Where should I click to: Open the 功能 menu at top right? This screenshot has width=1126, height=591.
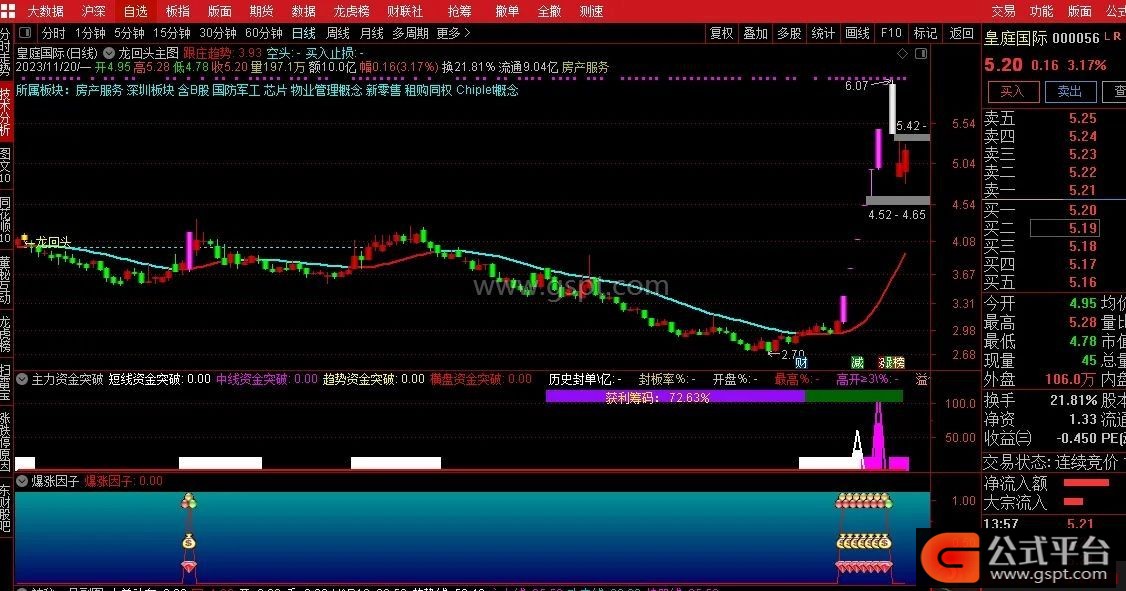click(x=1041, y=11)
